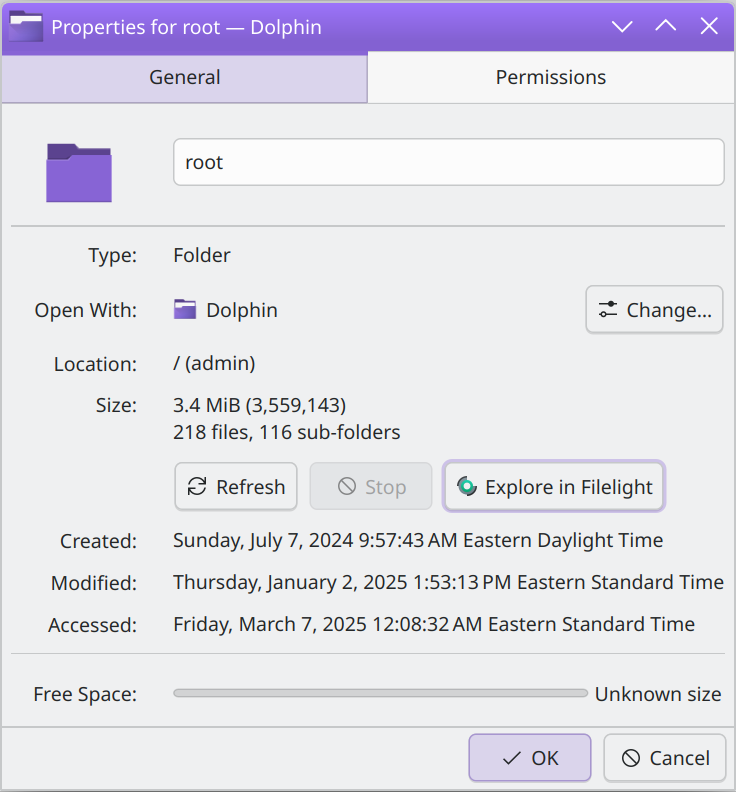Minimize the Properties window

[x=622, y=26]
